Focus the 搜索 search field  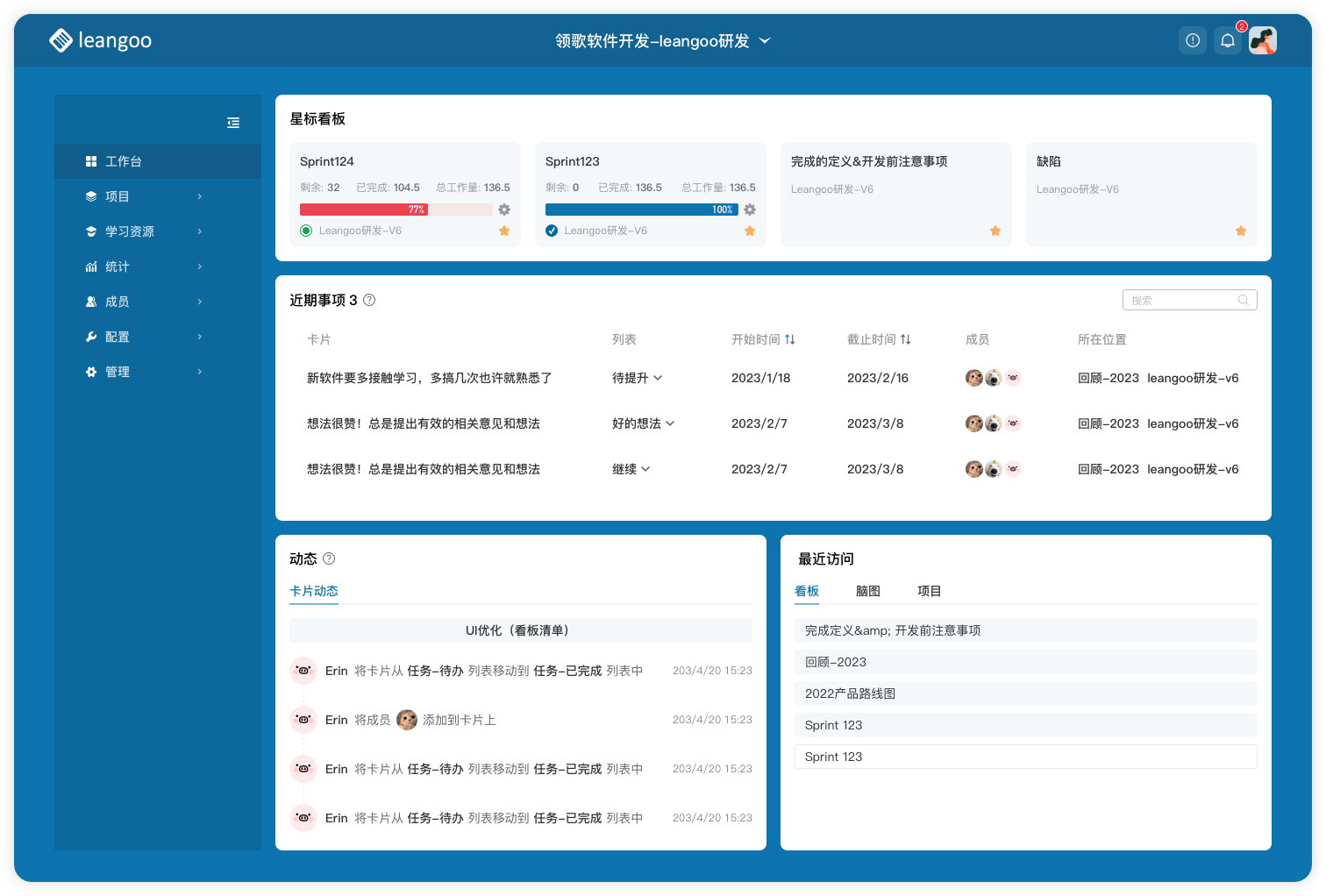click(x=1182, y=300)
